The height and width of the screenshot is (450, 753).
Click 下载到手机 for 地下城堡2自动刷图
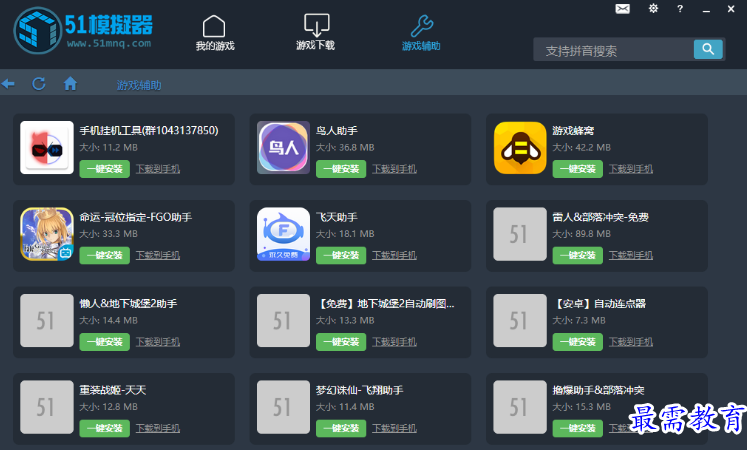point(394,342)
